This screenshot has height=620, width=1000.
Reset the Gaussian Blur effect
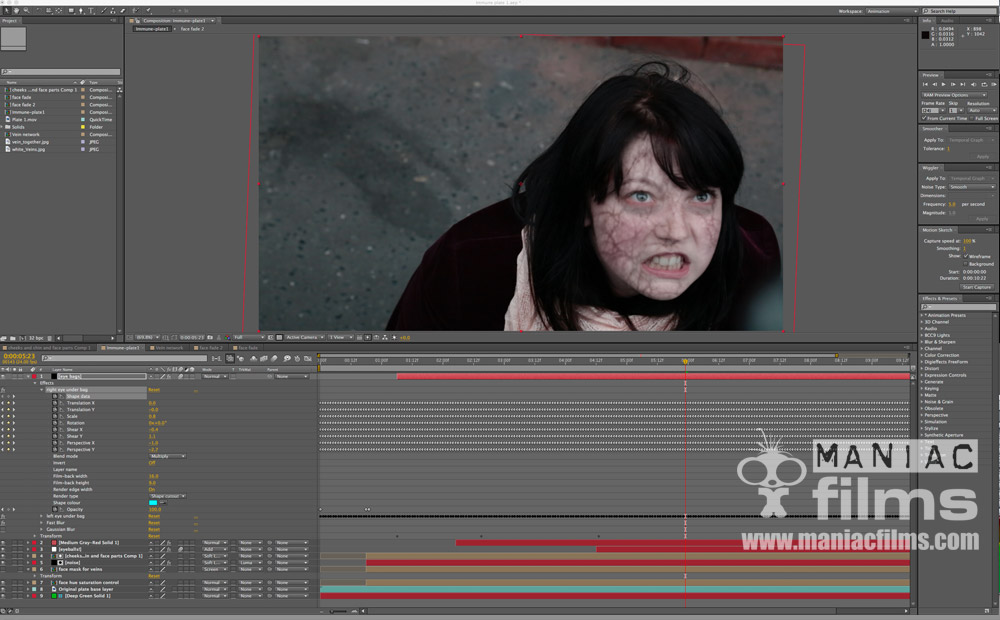[x=154, y=529]
